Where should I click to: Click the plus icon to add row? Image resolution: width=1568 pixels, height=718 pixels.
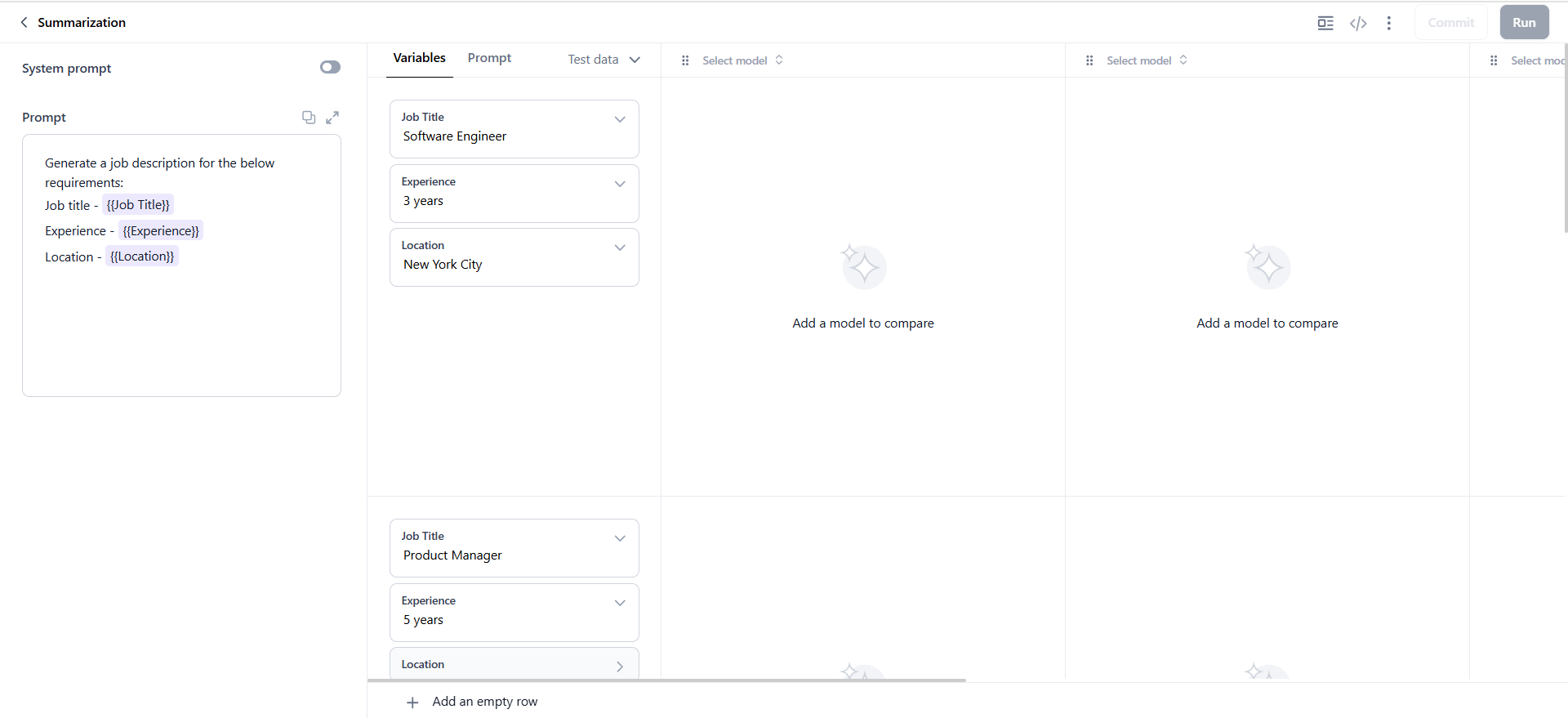click(412, 702)
